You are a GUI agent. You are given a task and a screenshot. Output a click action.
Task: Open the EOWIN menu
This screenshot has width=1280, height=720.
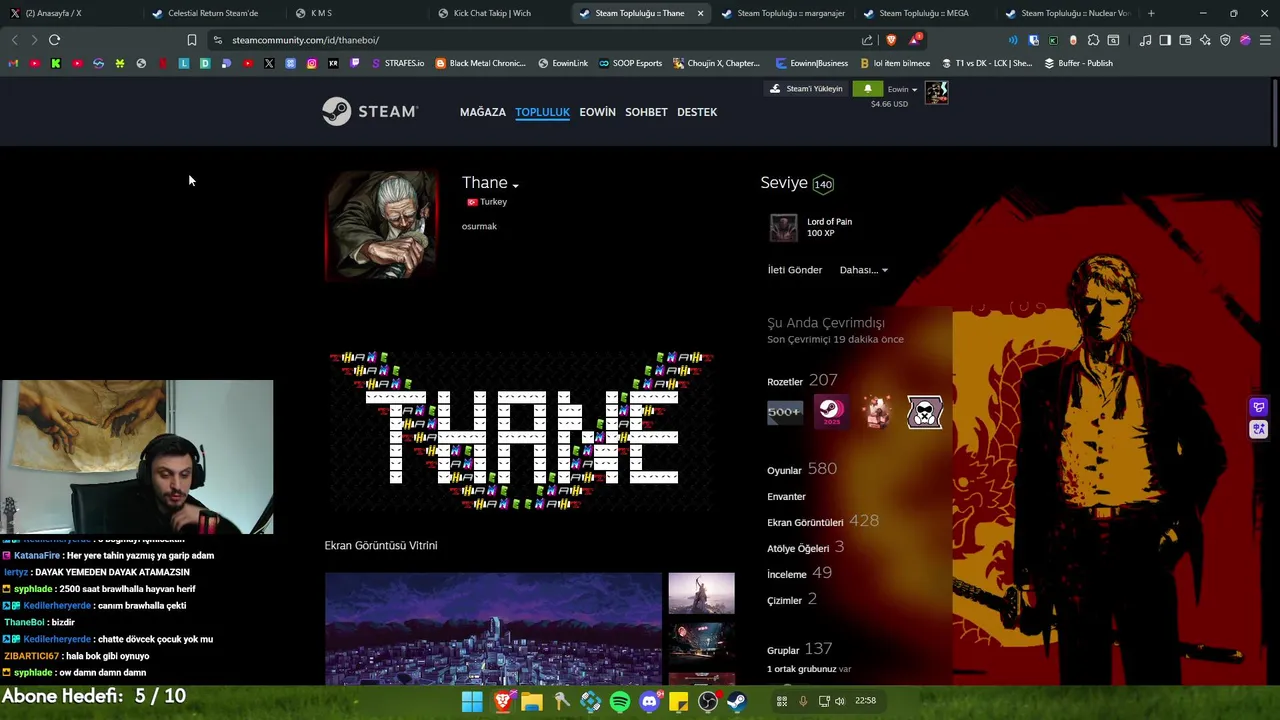597,112
